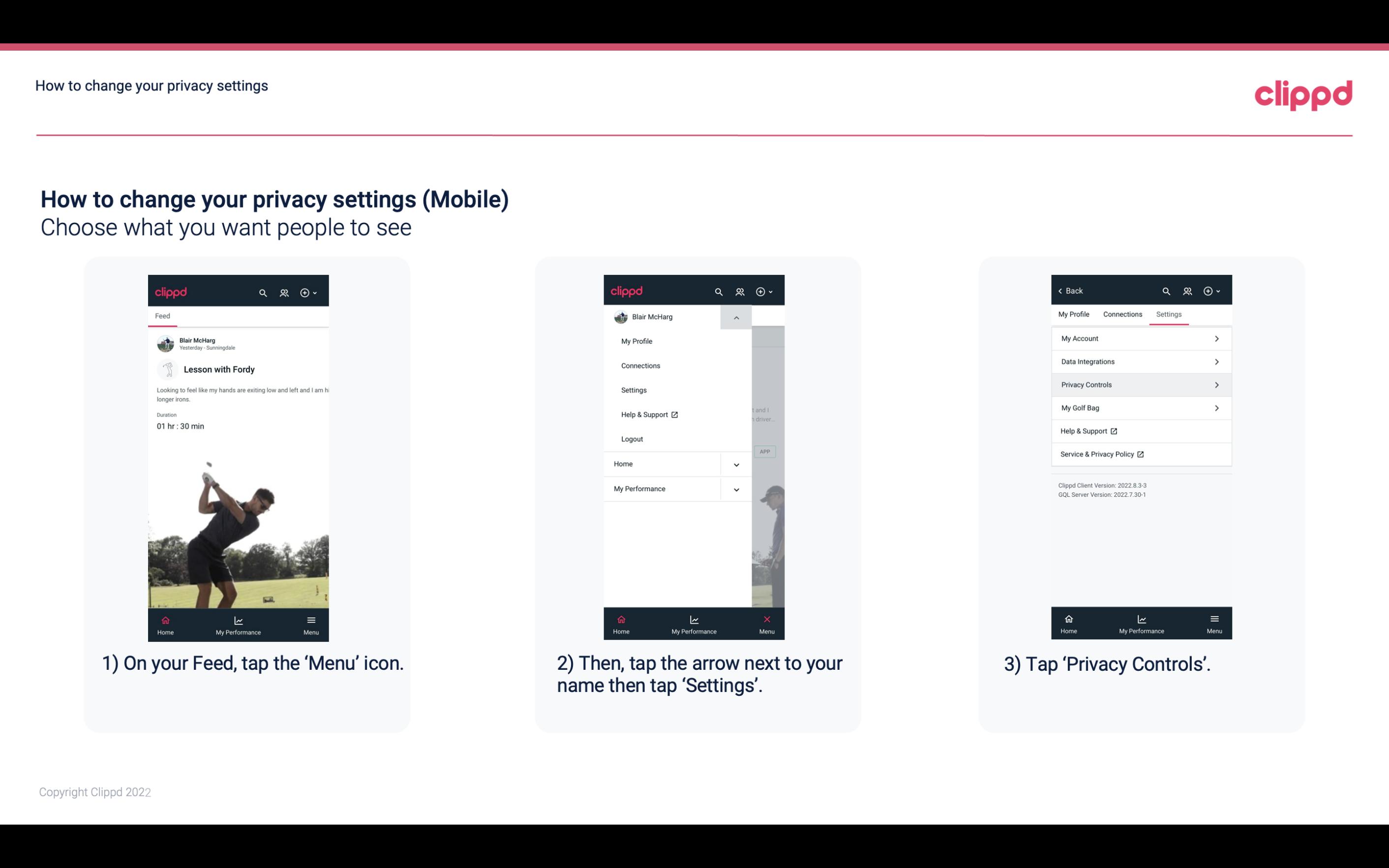This screenshot has width=1389, height=868.
Task: Select the Connections tab in profile
Action: pyautogui.click(x=1121, y=314)
